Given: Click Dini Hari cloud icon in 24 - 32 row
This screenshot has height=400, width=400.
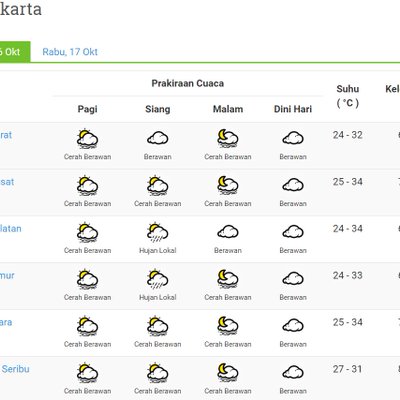Looking at the screenshot, I should click(x=293, y=138).
